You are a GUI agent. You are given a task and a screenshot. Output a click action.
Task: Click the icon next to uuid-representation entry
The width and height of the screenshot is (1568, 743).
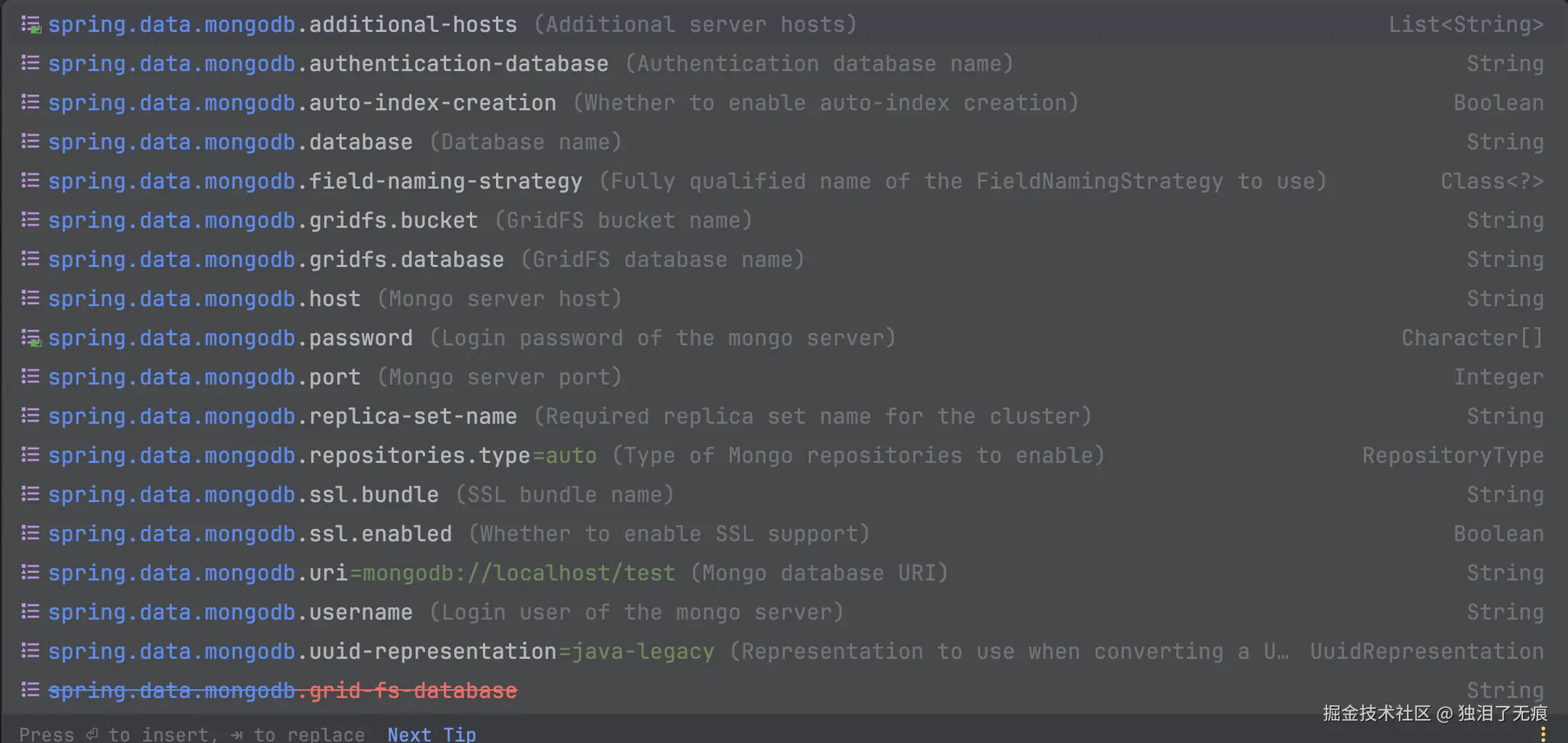pyautogui.click(x=30, y=652)
